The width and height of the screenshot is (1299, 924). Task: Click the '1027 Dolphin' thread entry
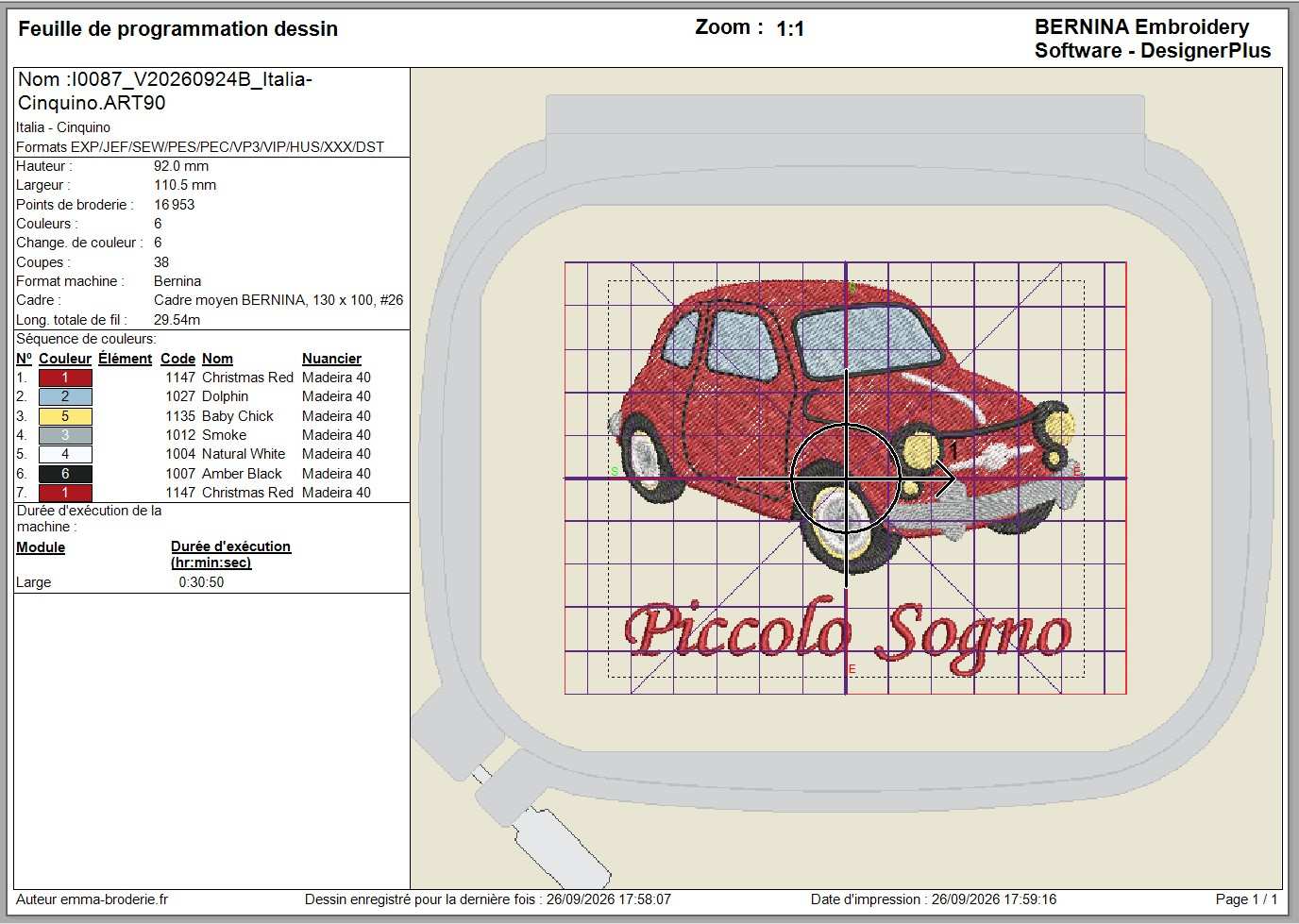click(207, 396)
